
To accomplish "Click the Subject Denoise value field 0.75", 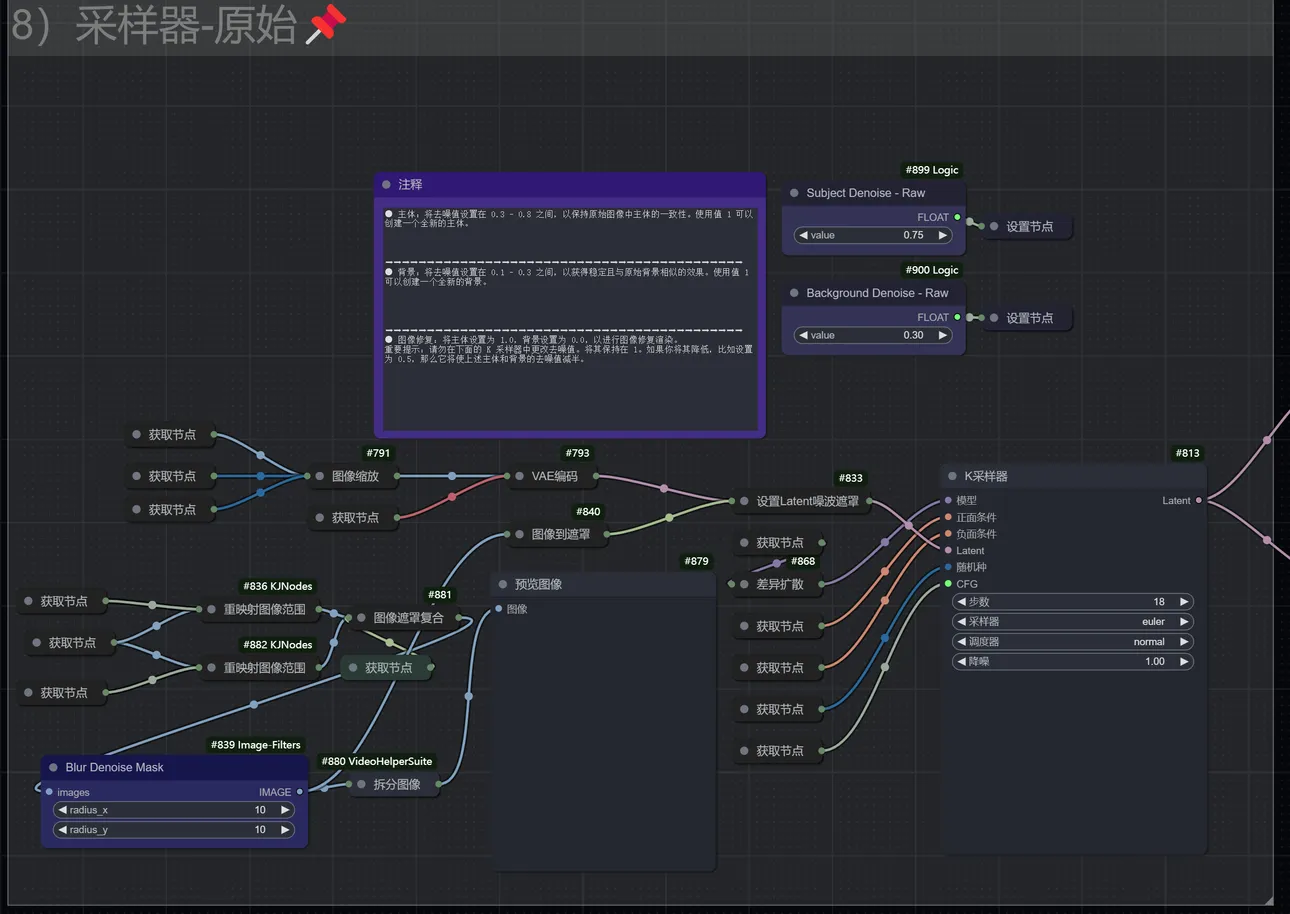I will point(873,235).
